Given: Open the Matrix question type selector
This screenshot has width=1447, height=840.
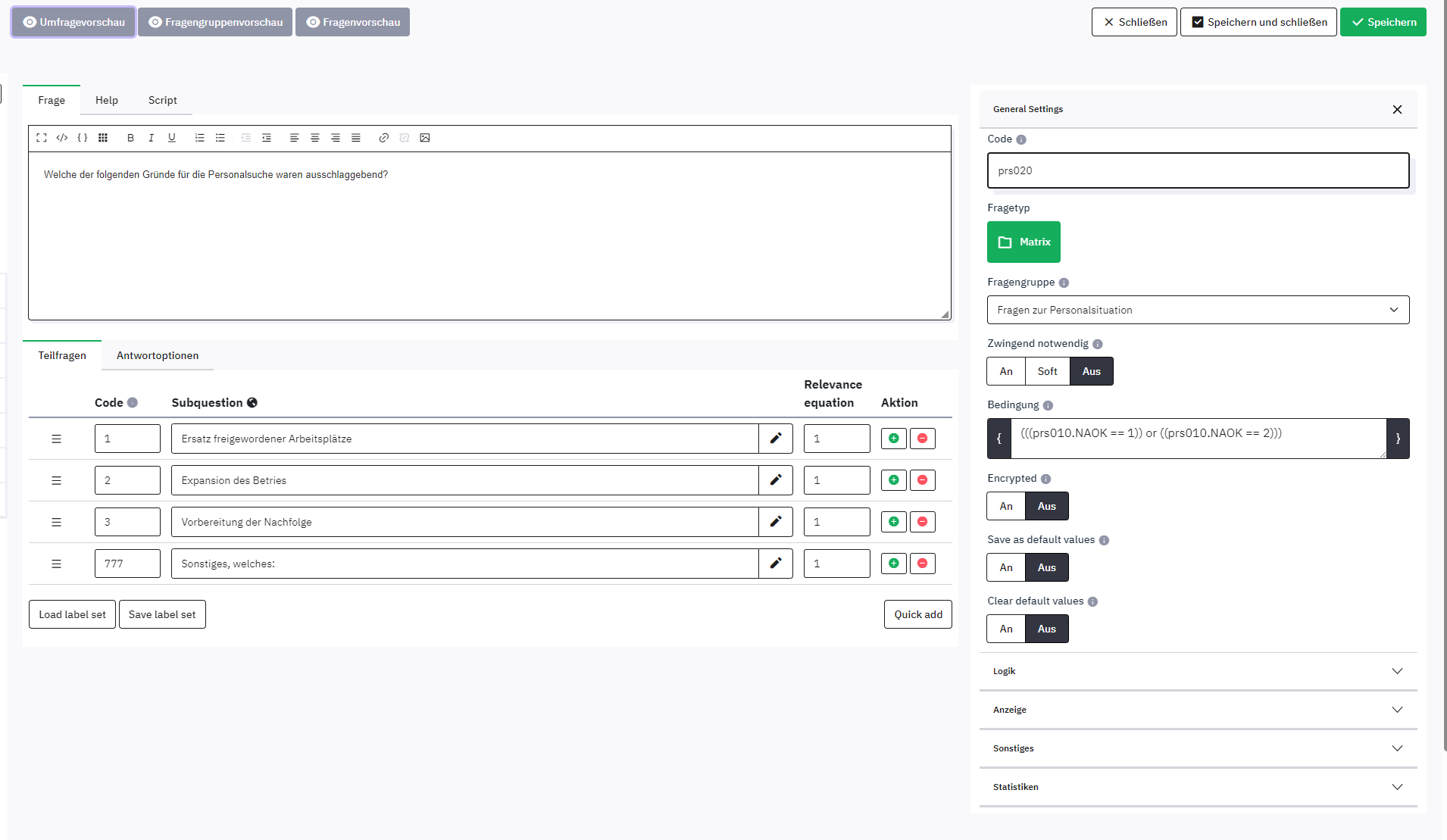Looking at the screenshot, I should [x=1024, y=242].
